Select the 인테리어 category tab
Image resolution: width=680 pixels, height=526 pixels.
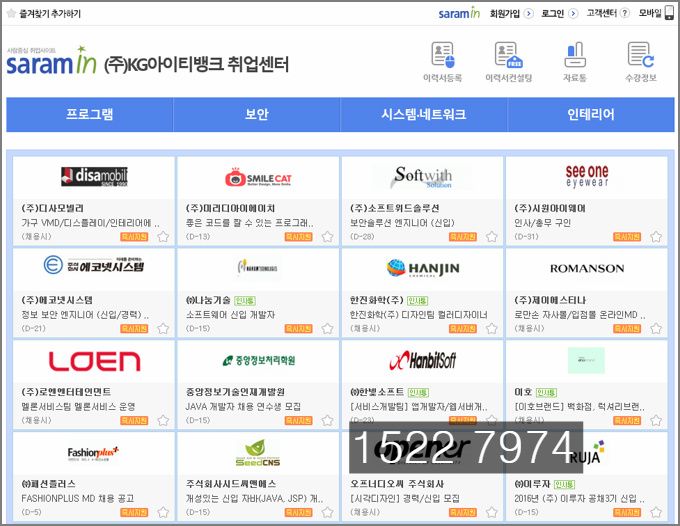coord(591,114)
